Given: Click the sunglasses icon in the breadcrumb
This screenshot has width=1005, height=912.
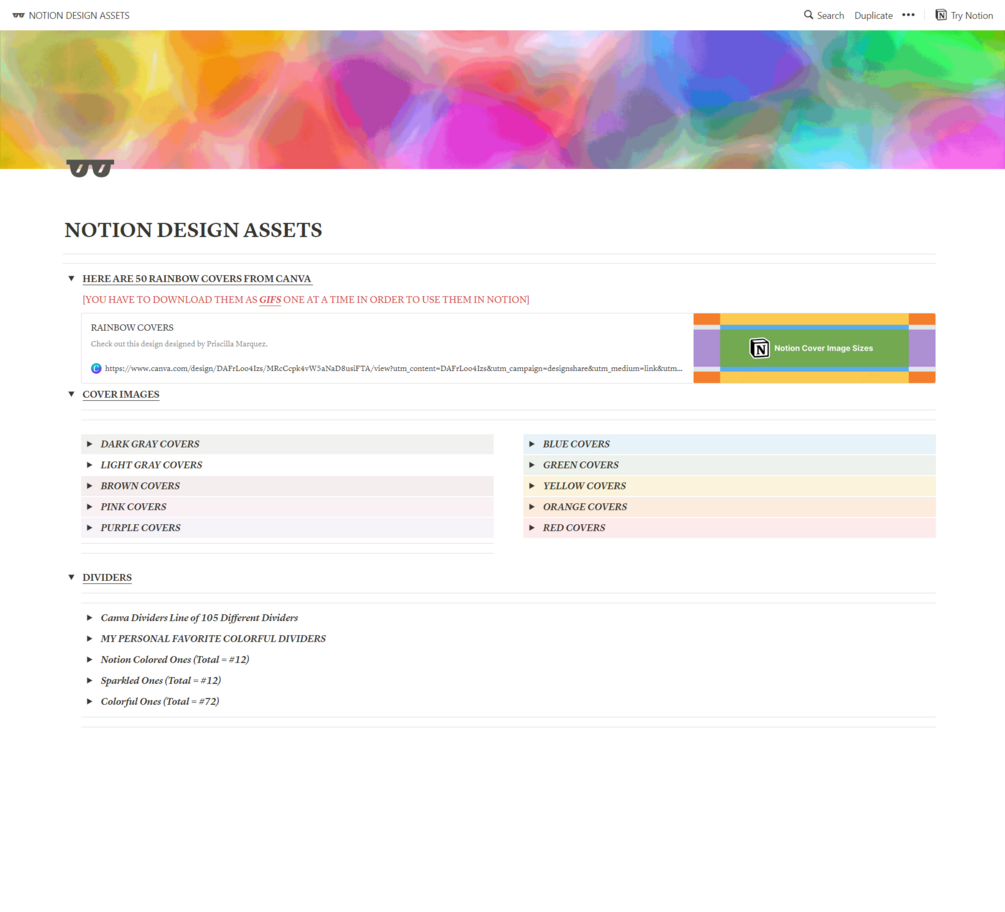Looking at the screenshot, I should coord(19,15).
